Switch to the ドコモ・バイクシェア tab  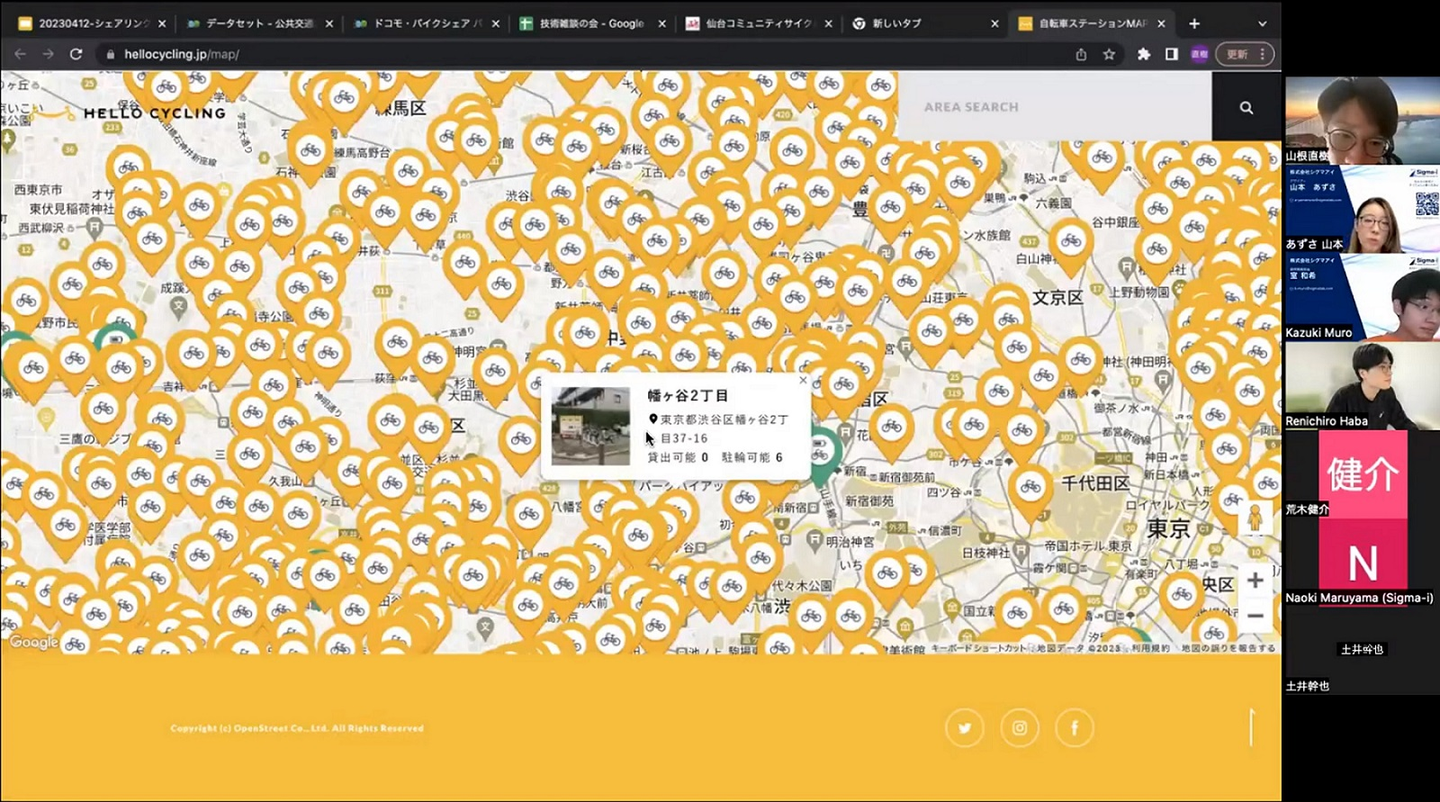tap(425, 23)
